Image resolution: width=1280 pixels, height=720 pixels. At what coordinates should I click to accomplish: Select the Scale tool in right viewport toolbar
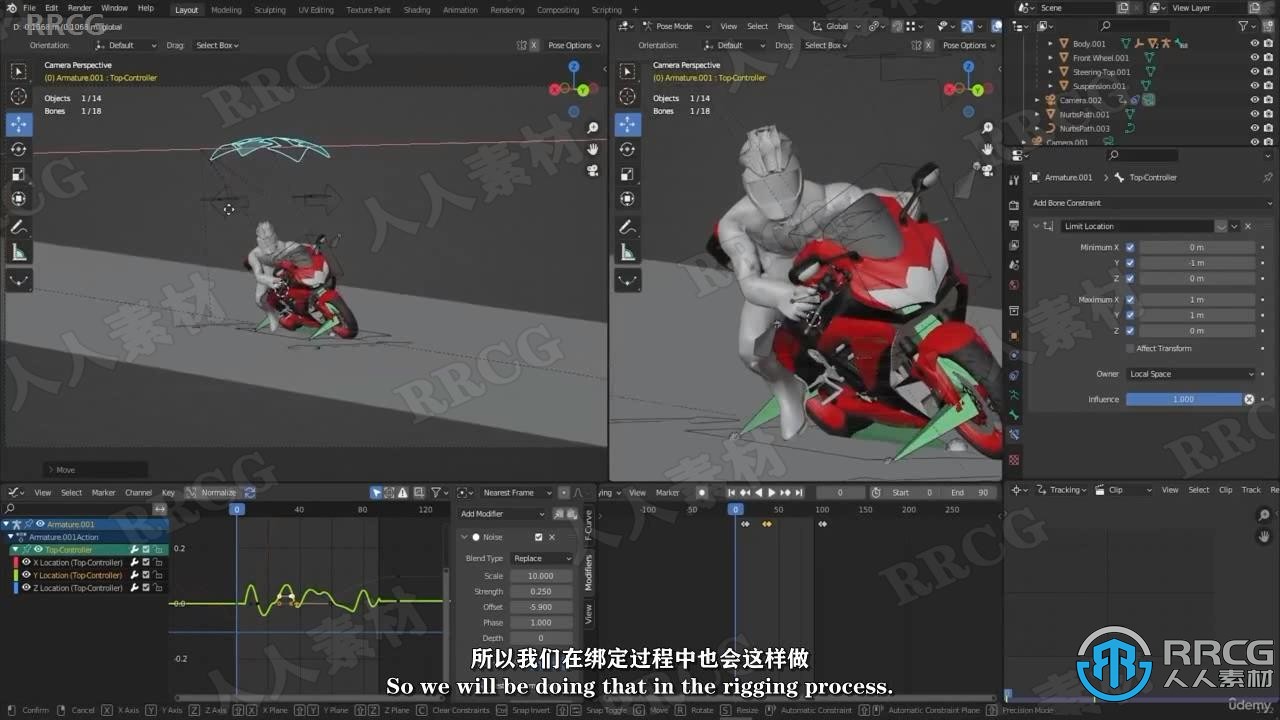point(627,174)
